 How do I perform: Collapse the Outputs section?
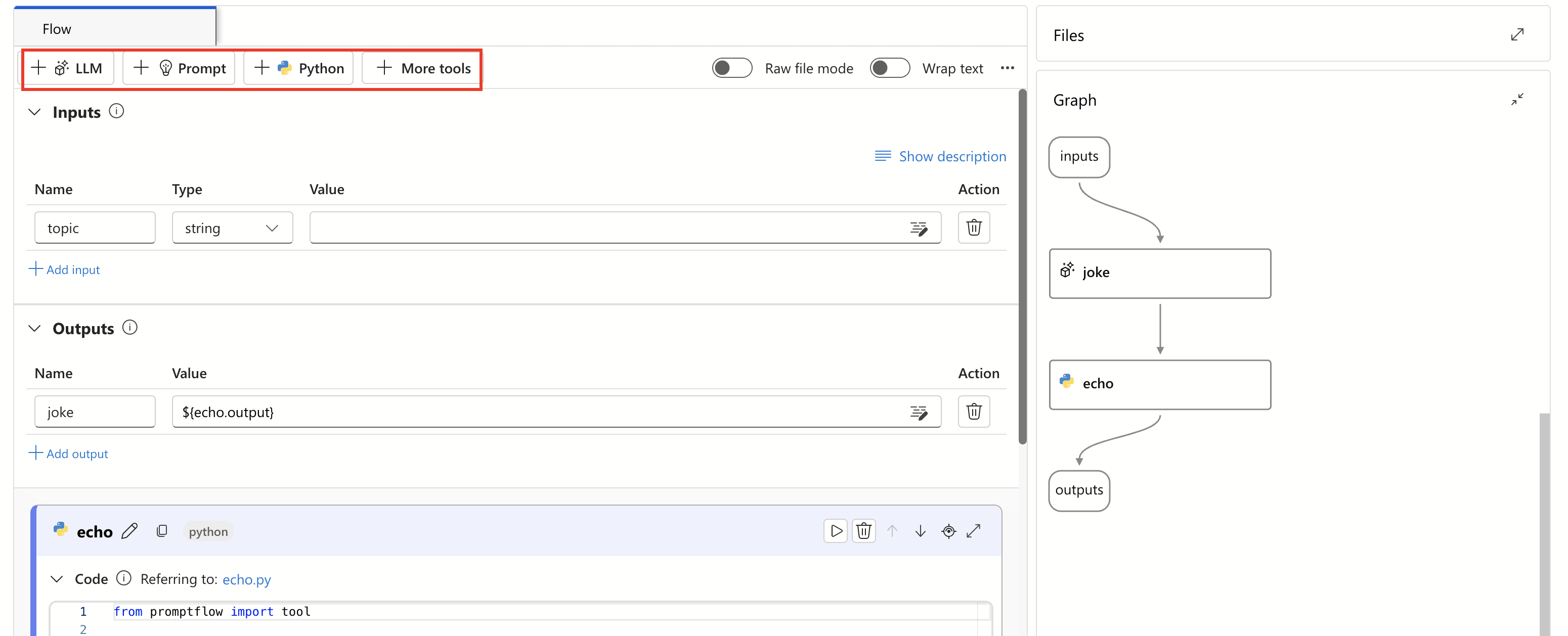[x=34, y=328]
